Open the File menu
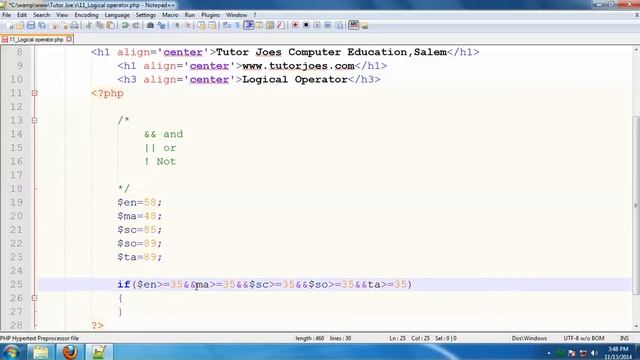This screenshot has height=360, width=640. [7, 15]
